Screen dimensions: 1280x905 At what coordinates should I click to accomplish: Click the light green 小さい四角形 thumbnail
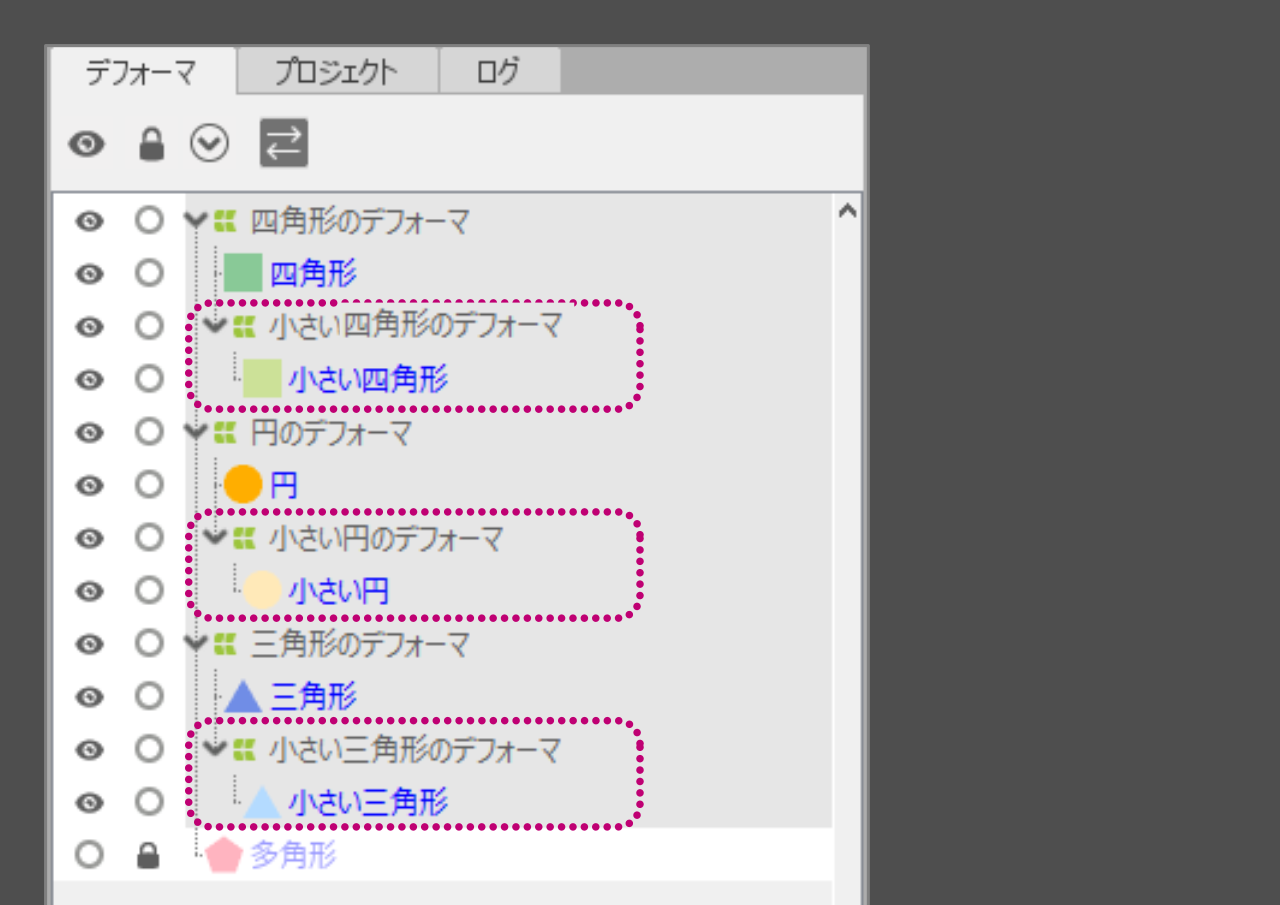262,379
